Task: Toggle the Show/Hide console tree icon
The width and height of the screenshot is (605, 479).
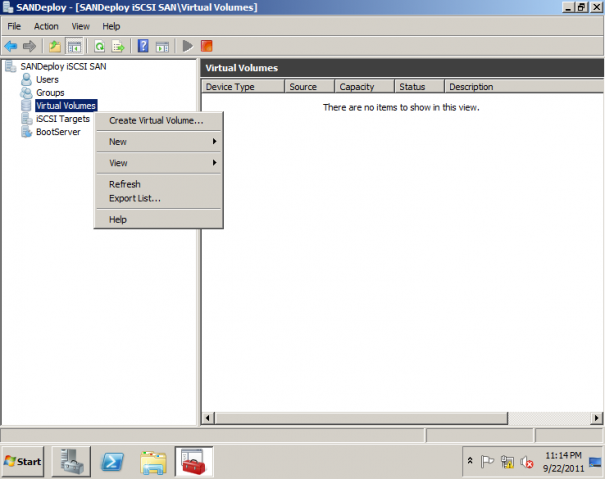Action: pyautogui.click(x=74, y=46)
